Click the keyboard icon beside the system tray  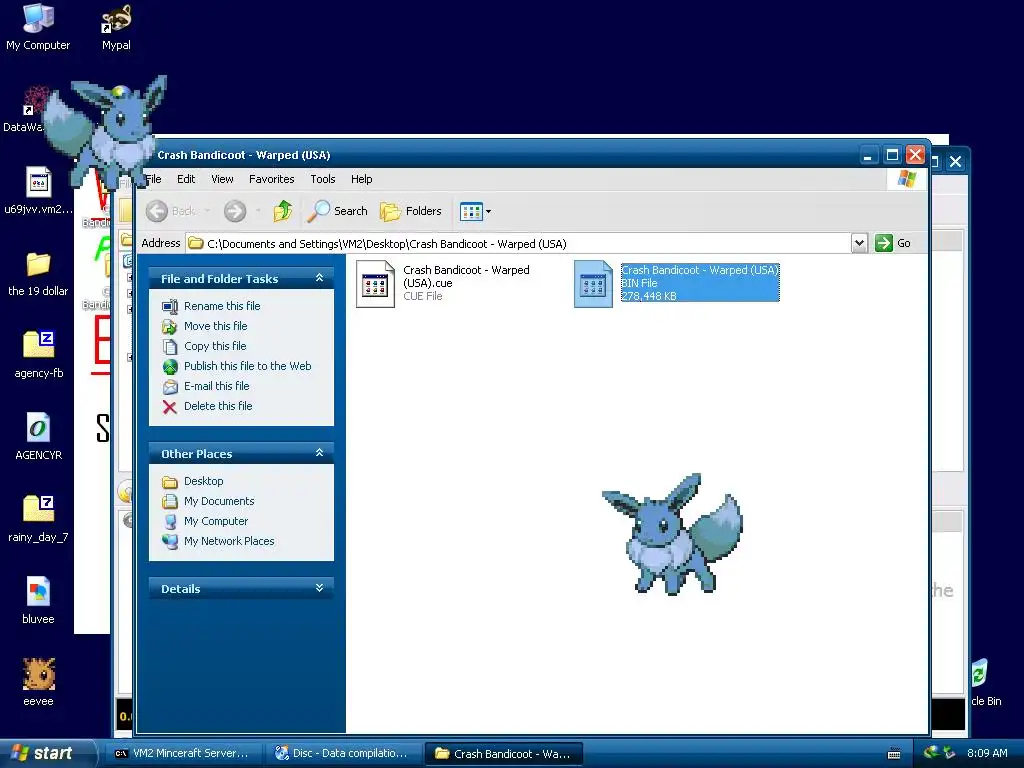coord(894,754)
